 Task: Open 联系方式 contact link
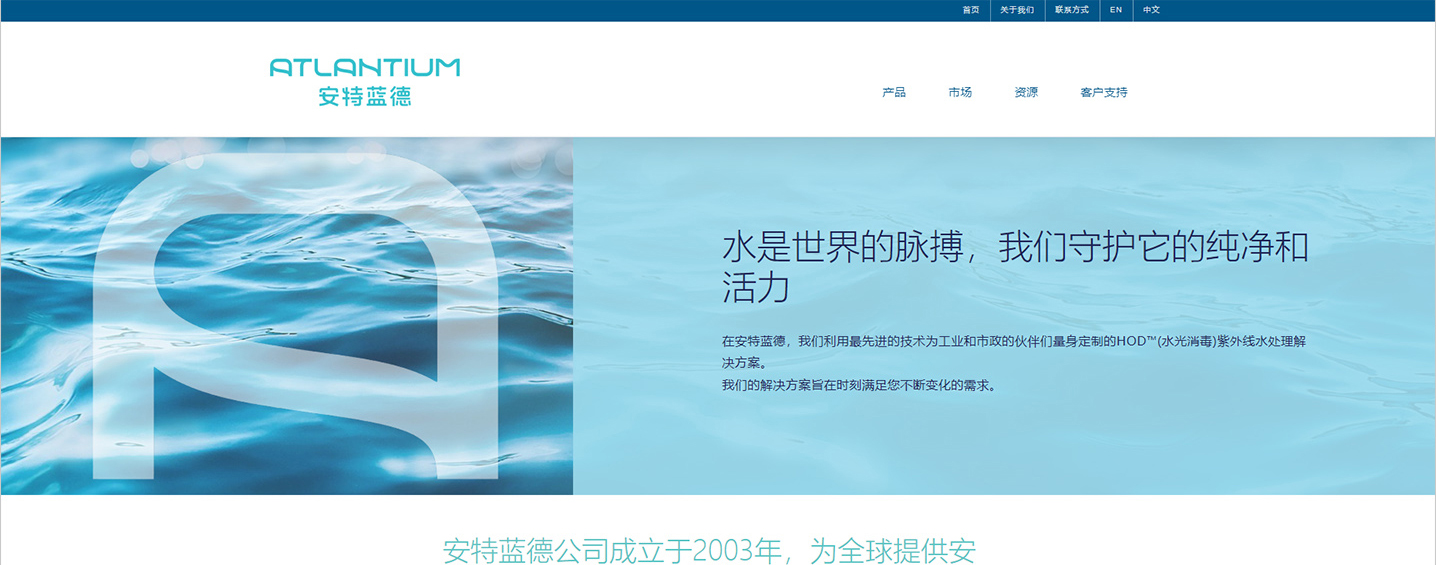click(x=1072, y=10)
